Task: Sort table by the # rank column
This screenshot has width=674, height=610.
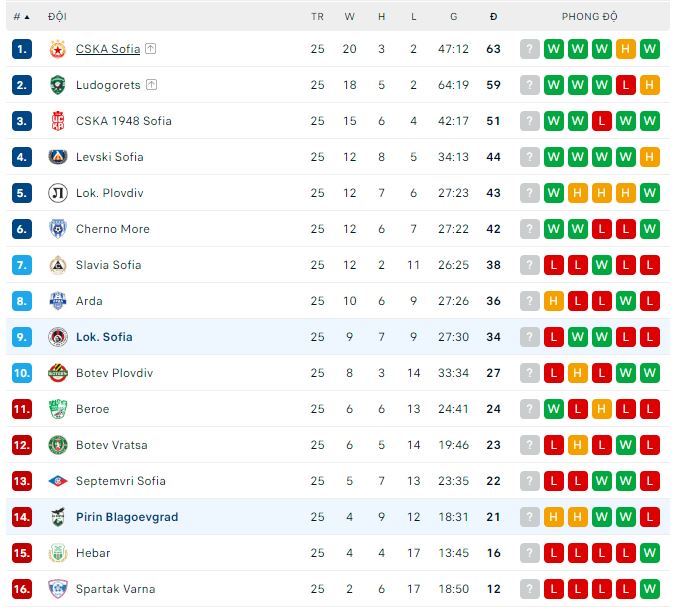Action: 21,17
